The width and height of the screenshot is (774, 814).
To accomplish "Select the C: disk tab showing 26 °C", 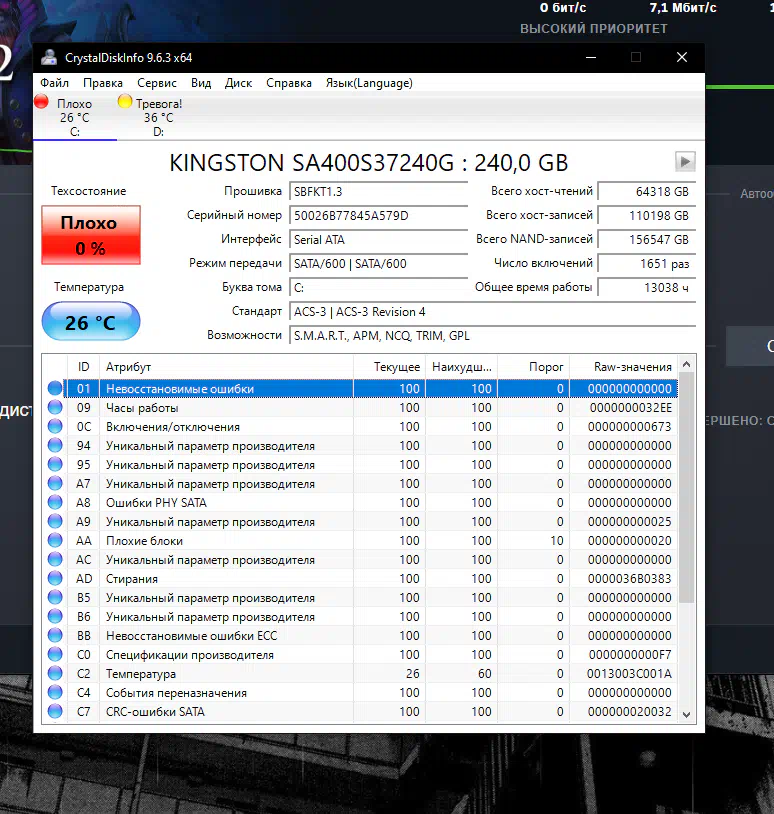I will pyautogui.click(x=75, y=117).
